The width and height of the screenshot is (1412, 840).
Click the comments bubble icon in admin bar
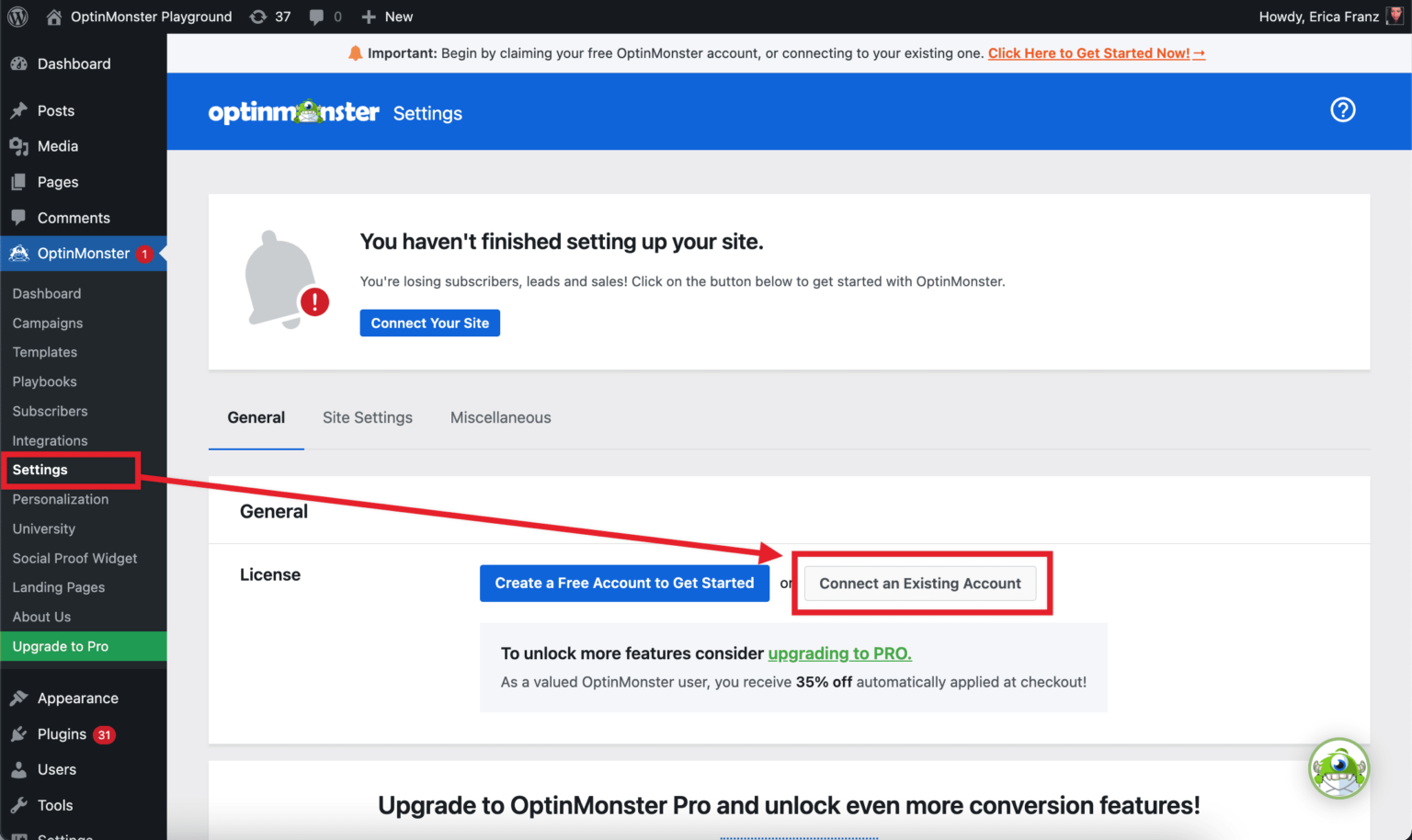pyautogui.click(x=316, y=16)
